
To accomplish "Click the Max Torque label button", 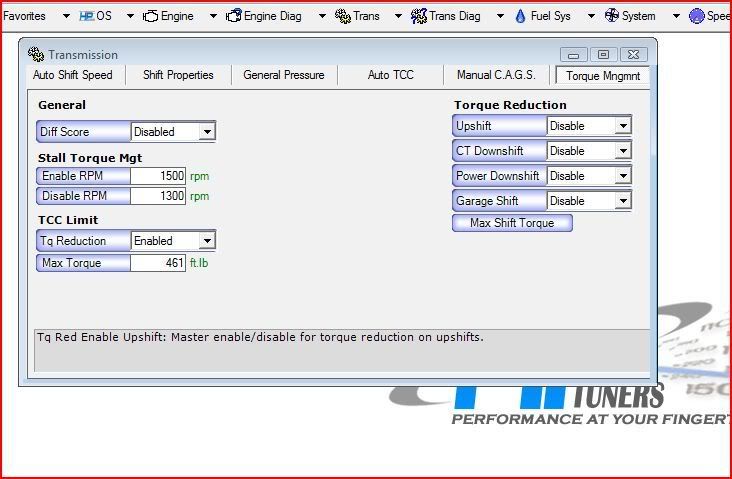I will 84,263.
